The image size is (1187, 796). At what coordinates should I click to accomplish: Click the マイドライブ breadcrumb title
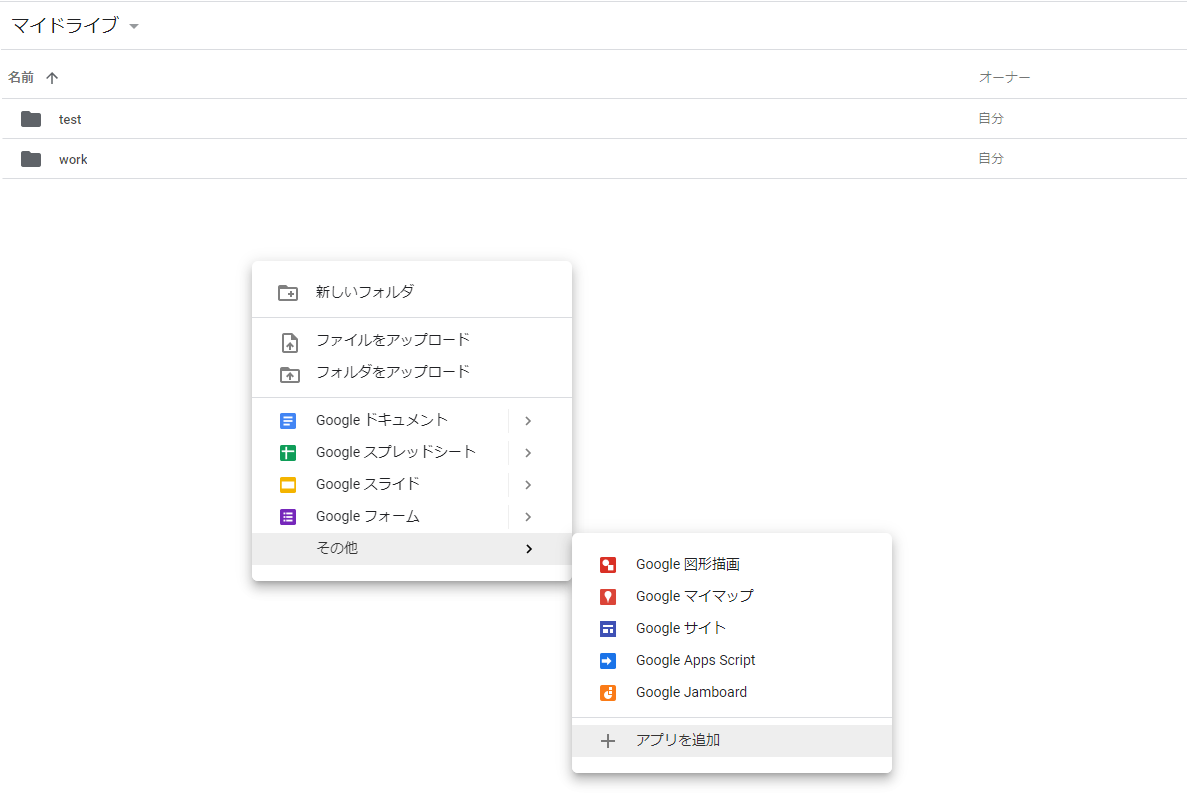point(65,25)
